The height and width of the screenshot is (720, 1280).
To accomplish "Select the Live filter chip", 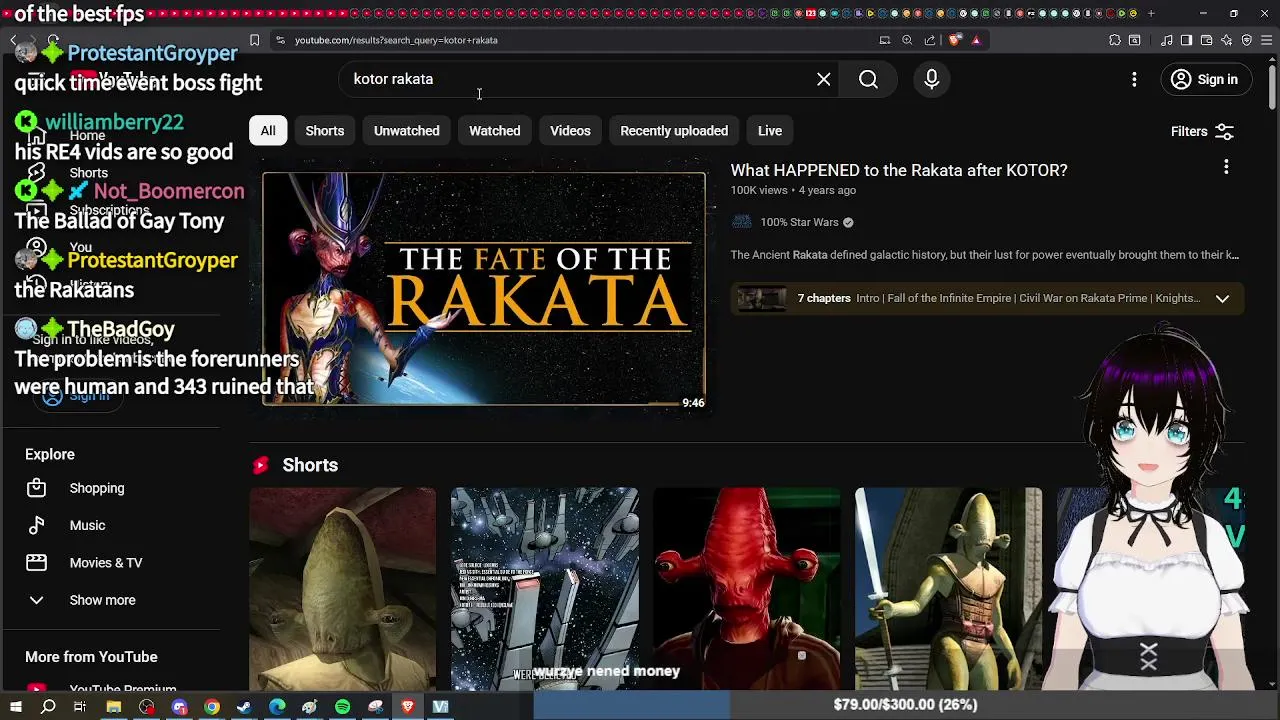I will (x=770, y=131).
